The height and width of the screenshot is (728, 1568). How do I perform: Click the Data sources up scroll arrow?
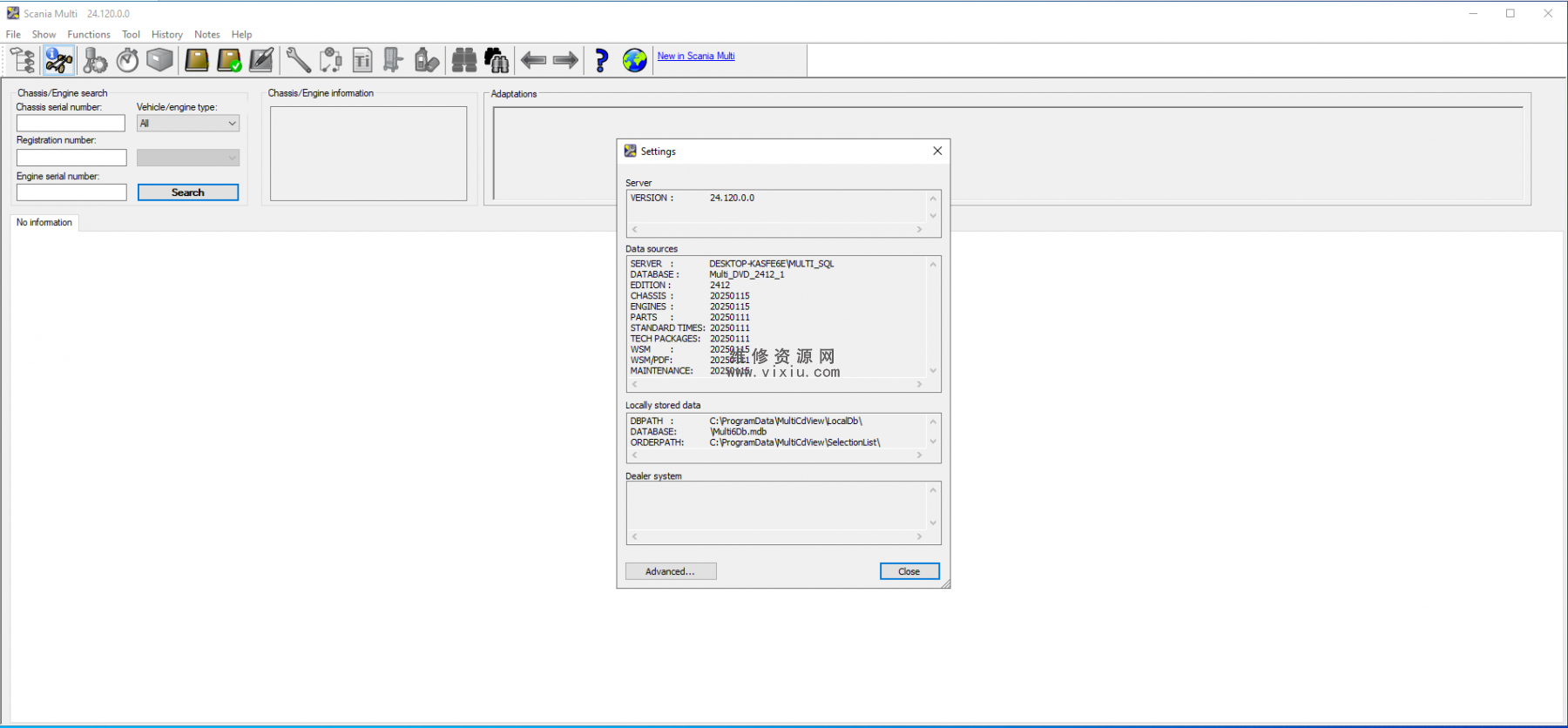pyautogui.click(x=933, y=264)
